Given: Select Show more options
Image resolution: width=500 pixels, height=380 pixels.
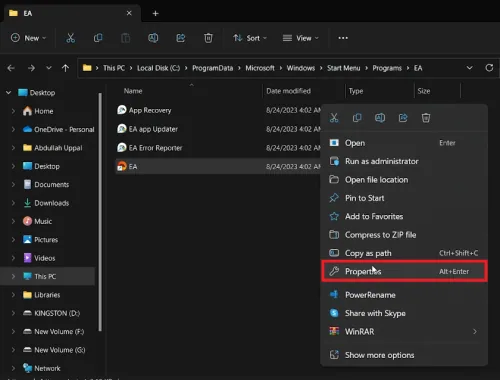Looking at the screenshot, I should coord(404,355).
